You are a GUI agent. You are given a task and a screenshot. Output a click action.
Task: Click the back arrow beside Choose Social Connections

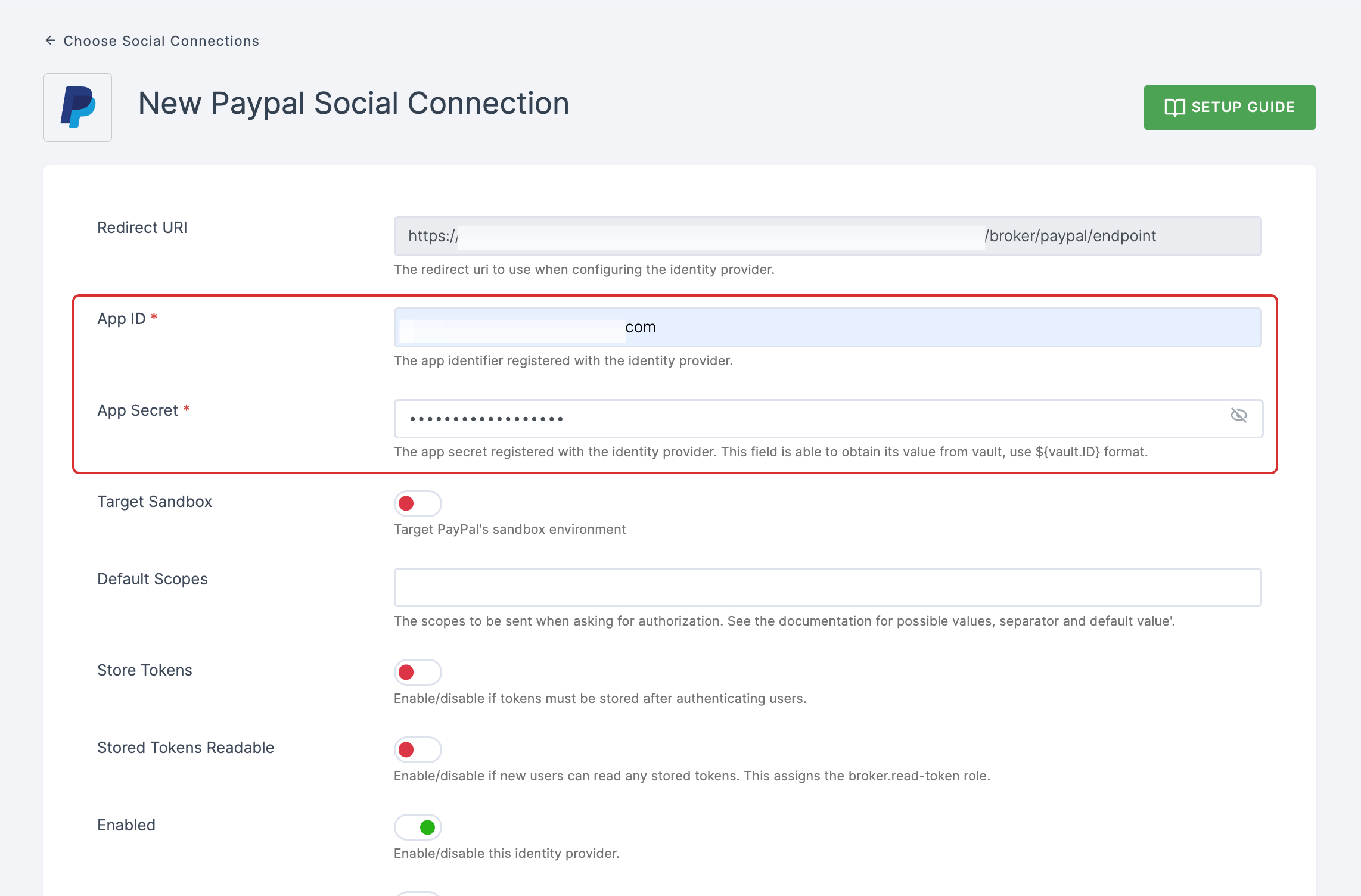coord(51,41)
